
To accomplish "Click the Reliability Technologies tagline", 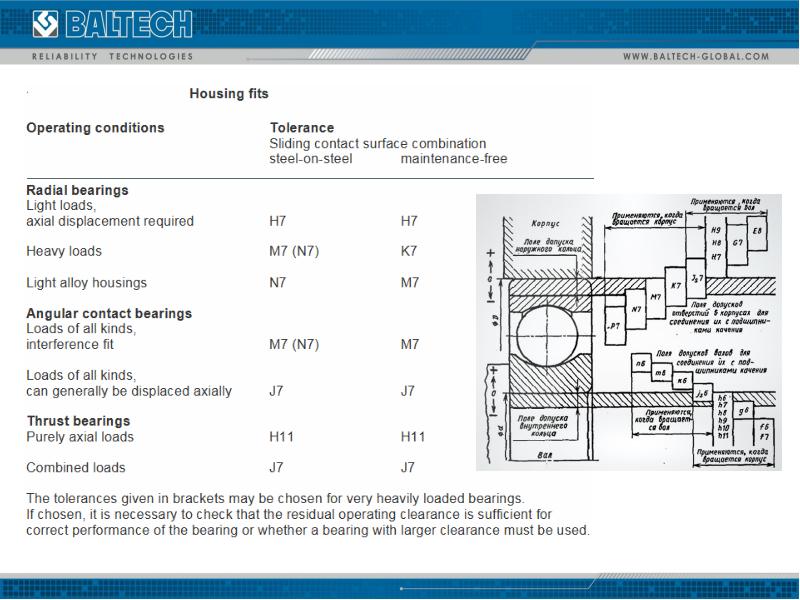I will (112, 57).
